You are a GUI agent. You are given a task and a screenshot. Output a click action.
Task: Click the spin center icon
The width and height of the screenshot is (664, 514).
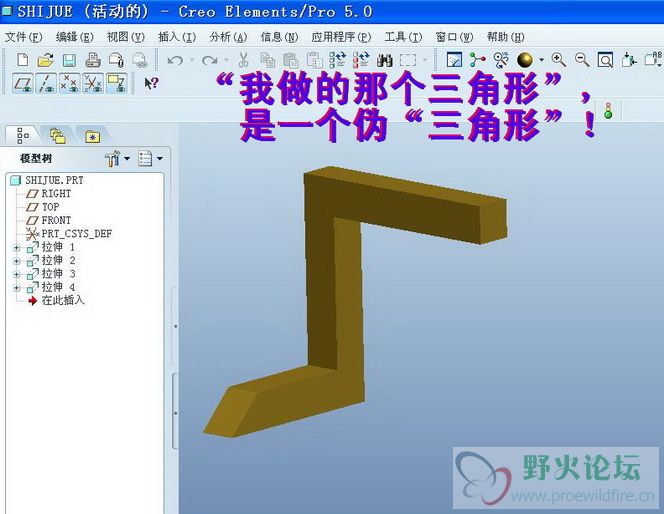point(478,60)
